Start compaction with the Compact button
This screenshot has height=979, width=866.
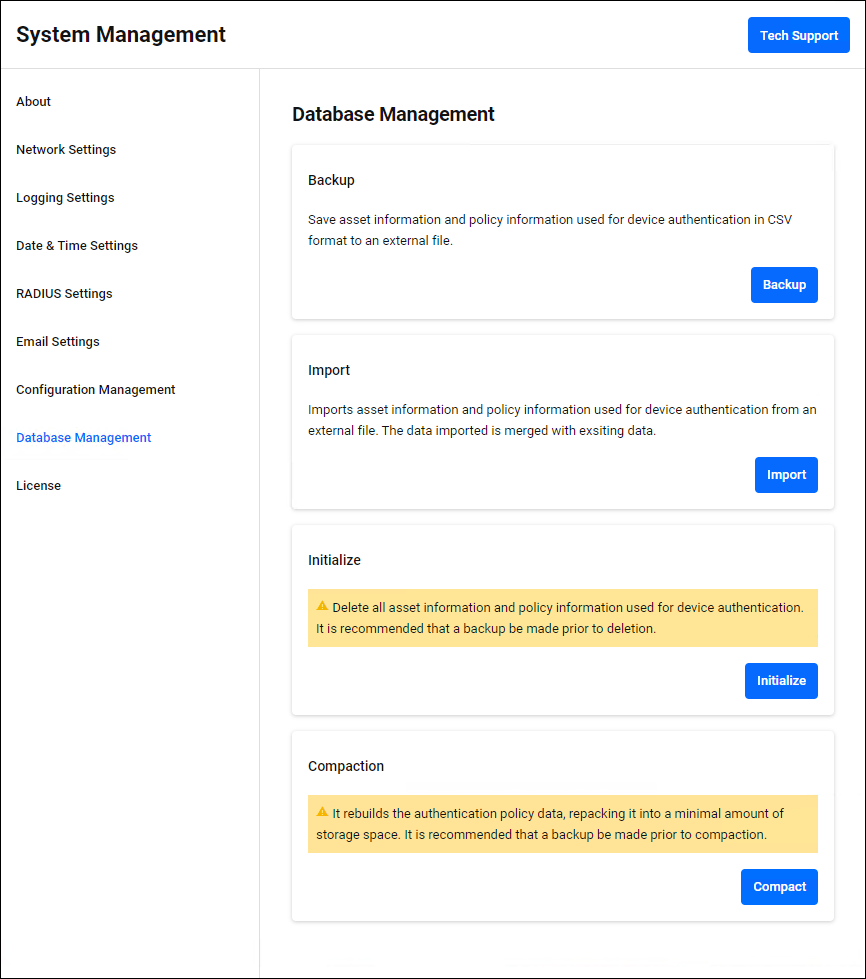coord(779,887)
